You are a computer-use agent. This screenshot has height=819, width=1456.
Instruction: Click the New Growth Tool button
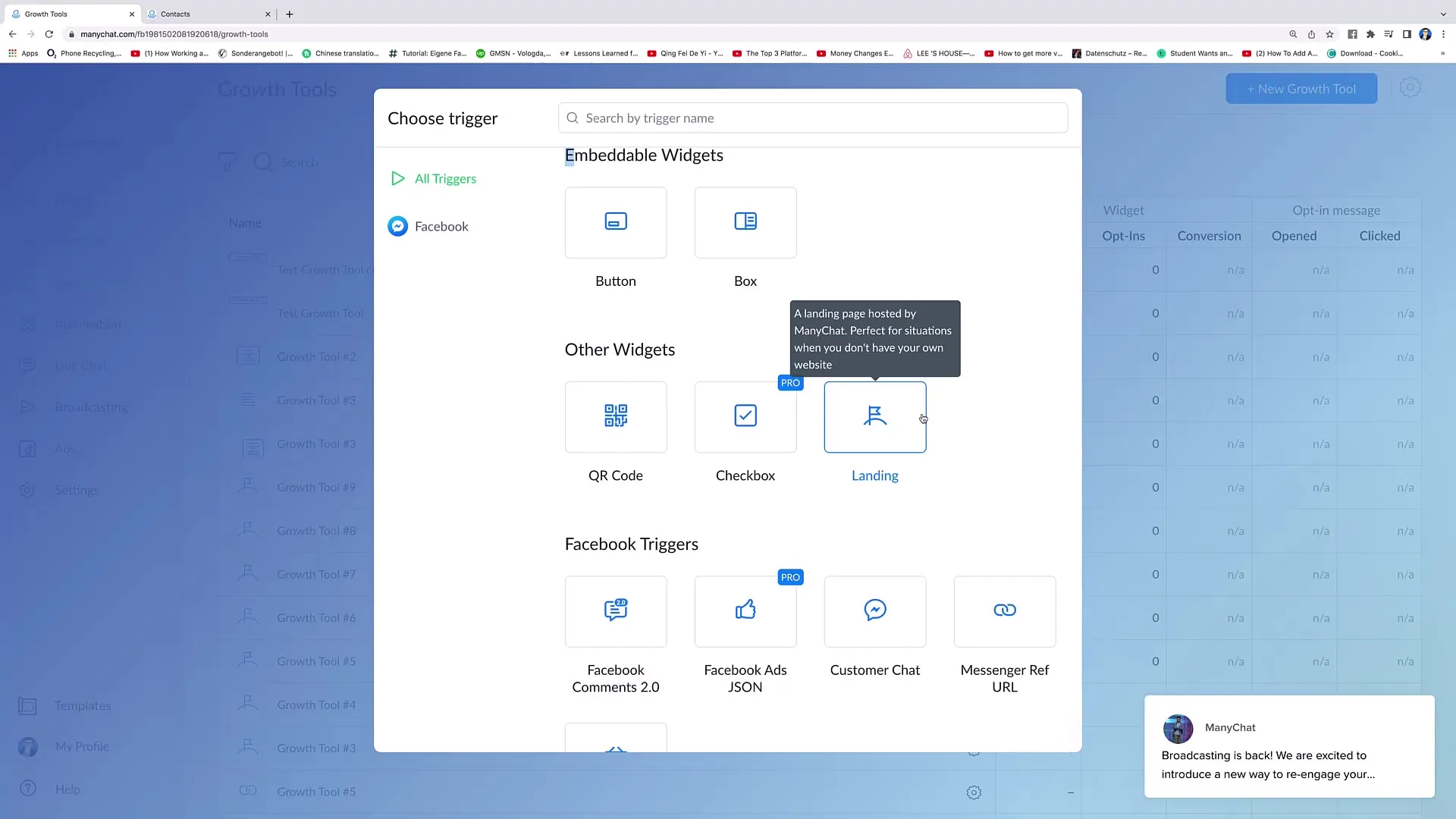click(x=1302, y=88)
